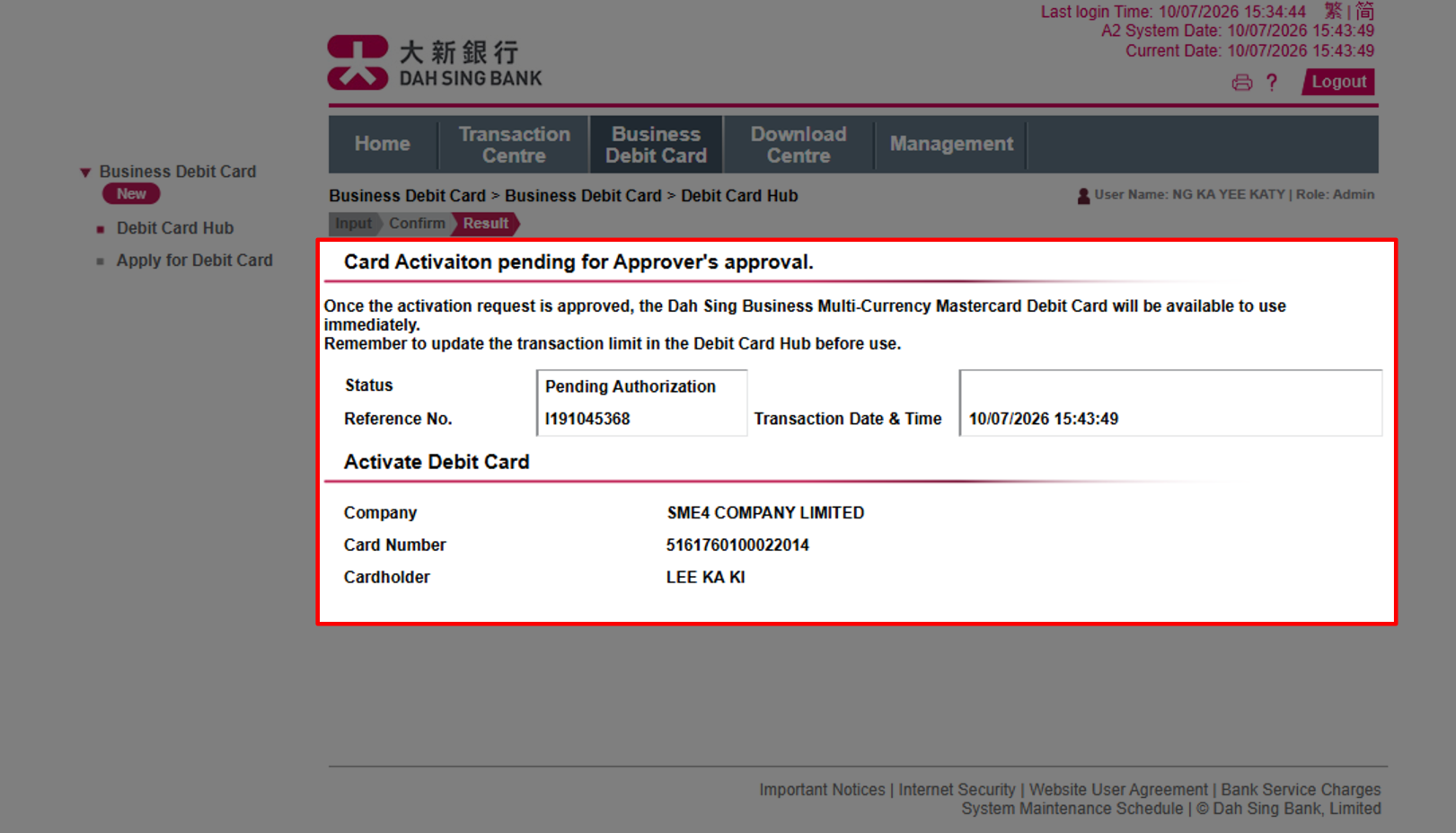The image size is (1456, 833).
Task: Open the Debit Card Hub breadcrumb link
Action: pyautogui.click(x=739, y=195)
